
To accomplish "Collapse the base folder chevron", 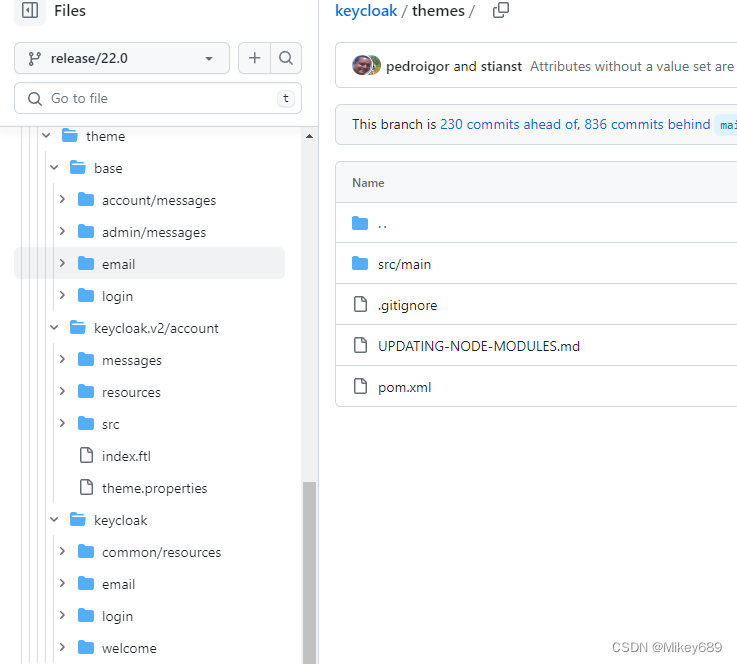I will [54, 168].
